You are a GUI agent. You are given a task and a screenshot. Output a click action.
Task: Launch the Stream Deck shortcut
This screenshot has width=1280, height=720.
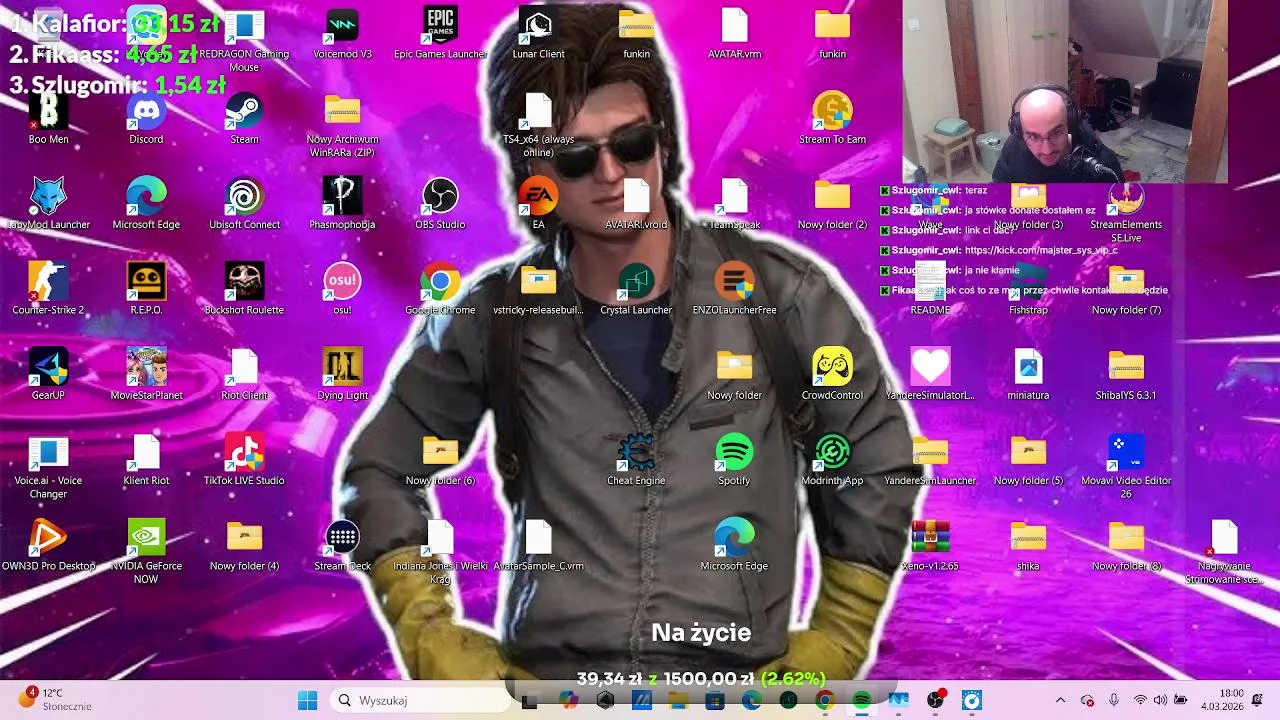342,545
